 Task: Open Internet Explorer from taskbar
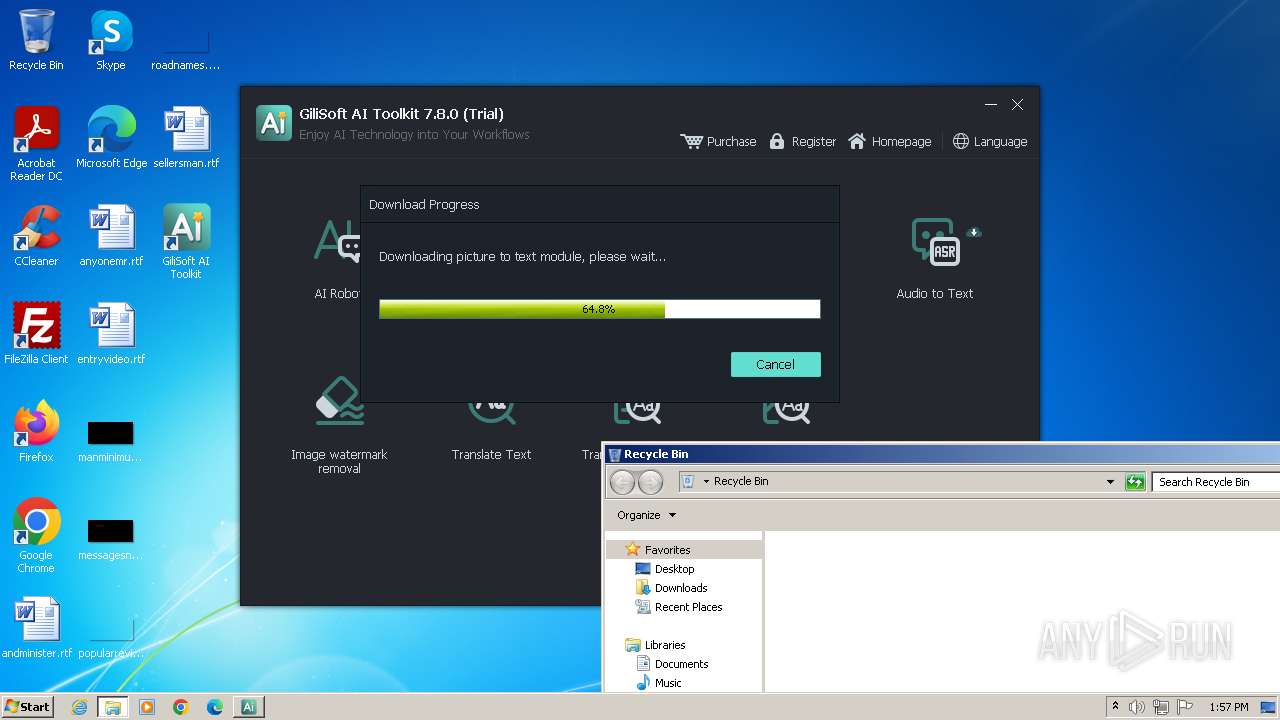[79, 707]
